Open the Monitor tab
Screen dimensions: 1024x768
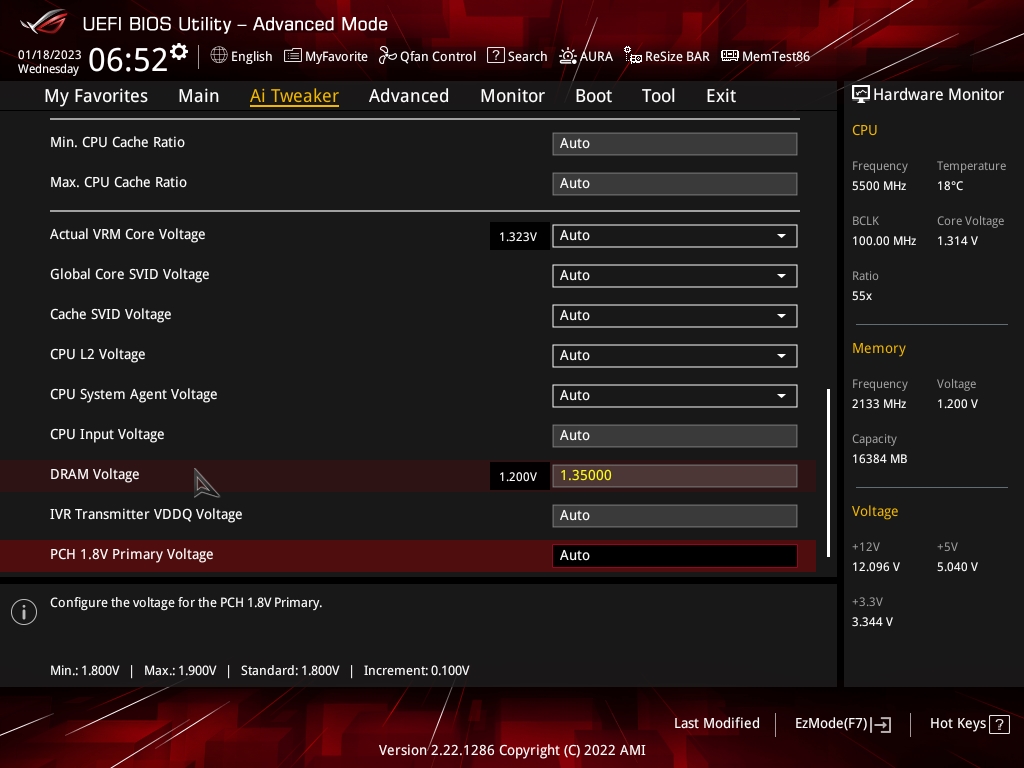pos(513,96)
